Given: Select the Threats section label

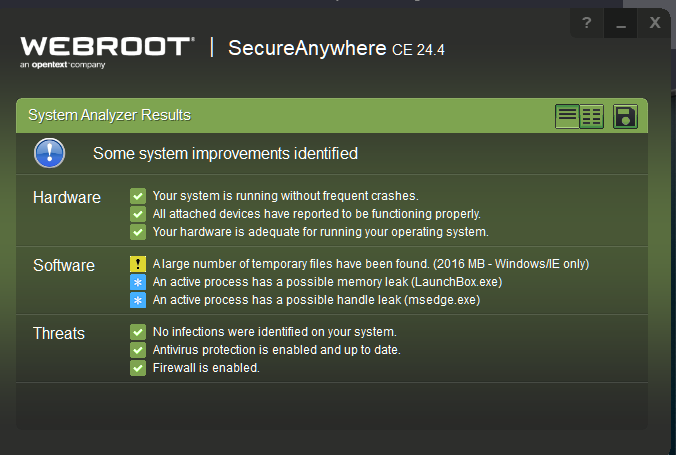Looking at the screenshot, I should (59, 333).
